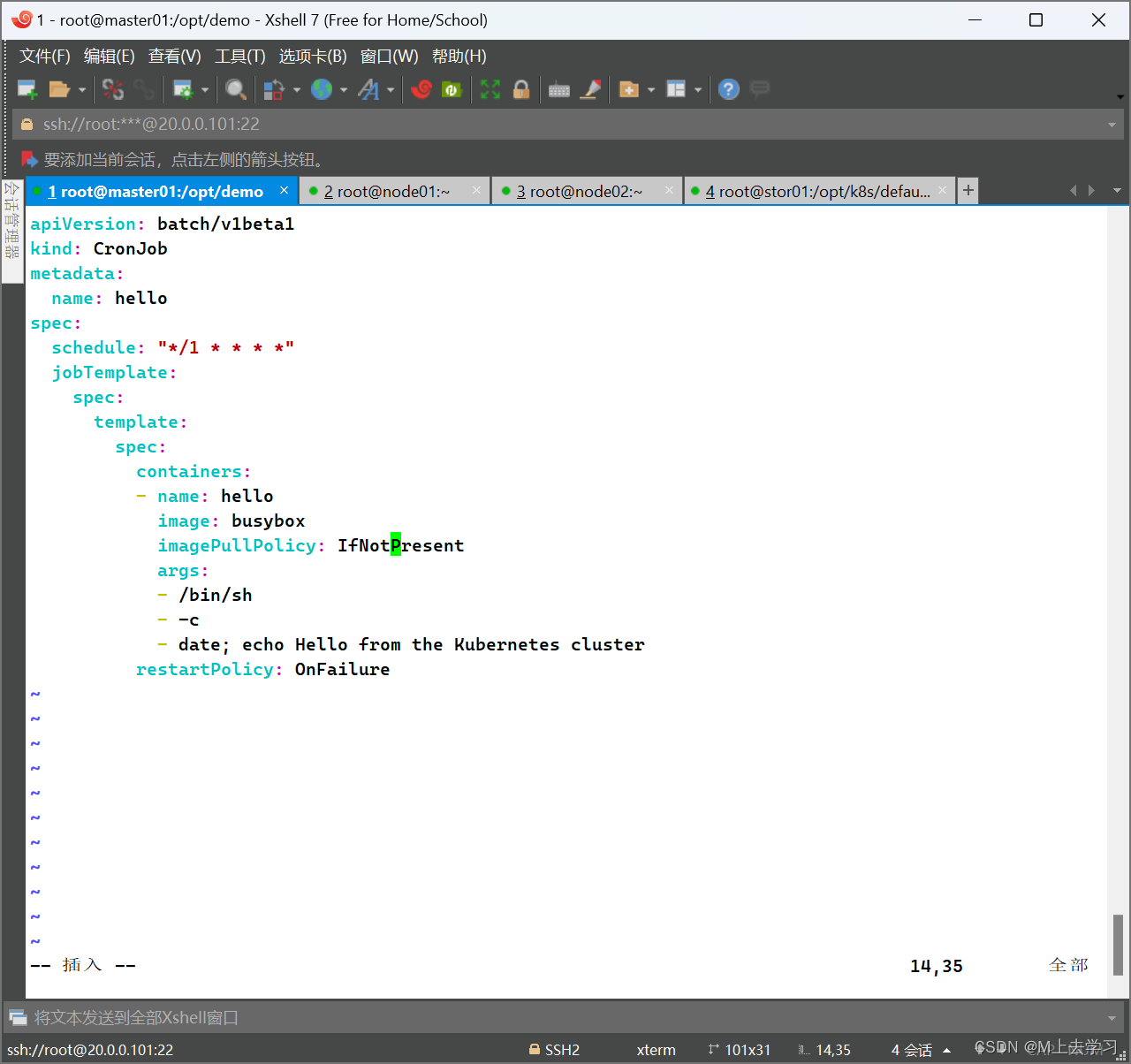Expand the Encoding globe dropdown arrow

(x=344, y=90)
